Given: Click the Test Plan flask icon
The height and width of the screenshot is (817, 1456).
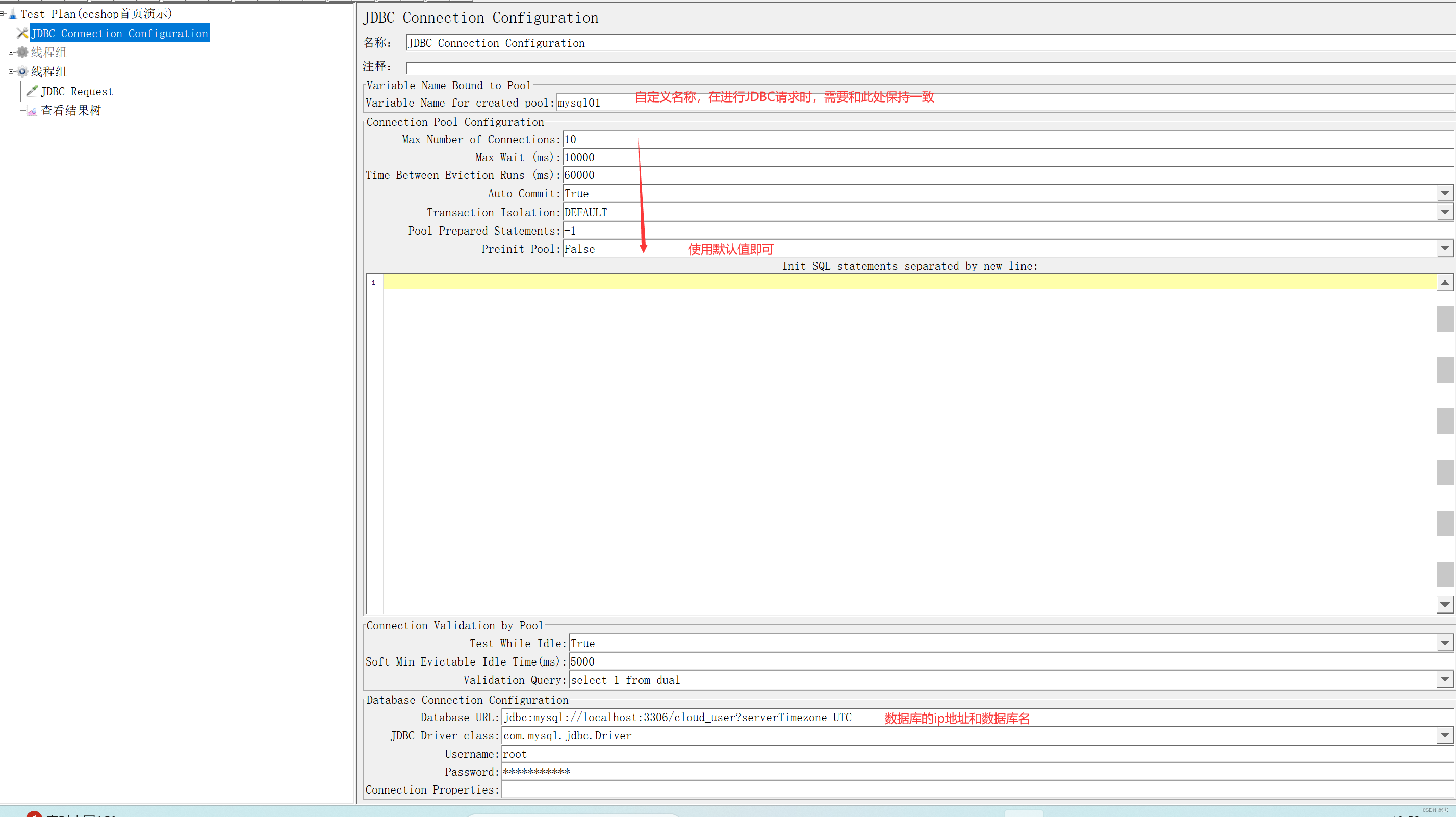Looking at the screenshot, I should (x=12, y=14).
